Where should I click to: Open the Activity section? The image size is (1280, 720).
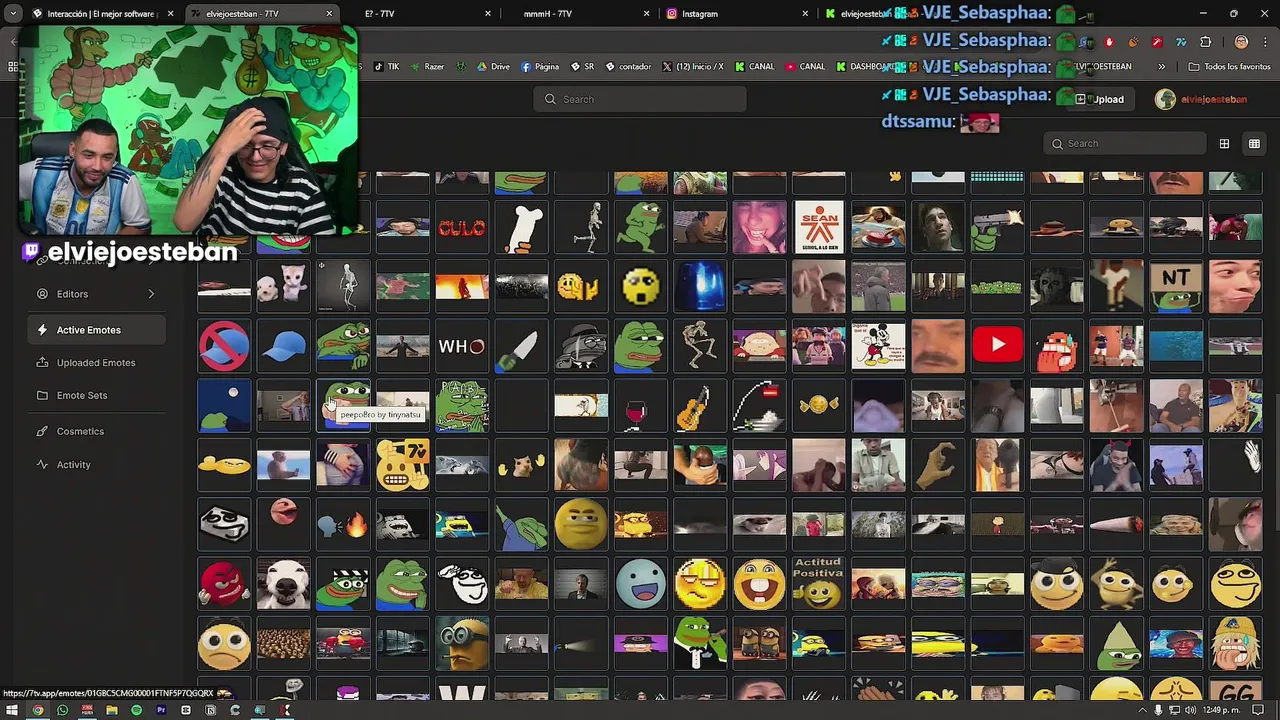coord(96,464)
